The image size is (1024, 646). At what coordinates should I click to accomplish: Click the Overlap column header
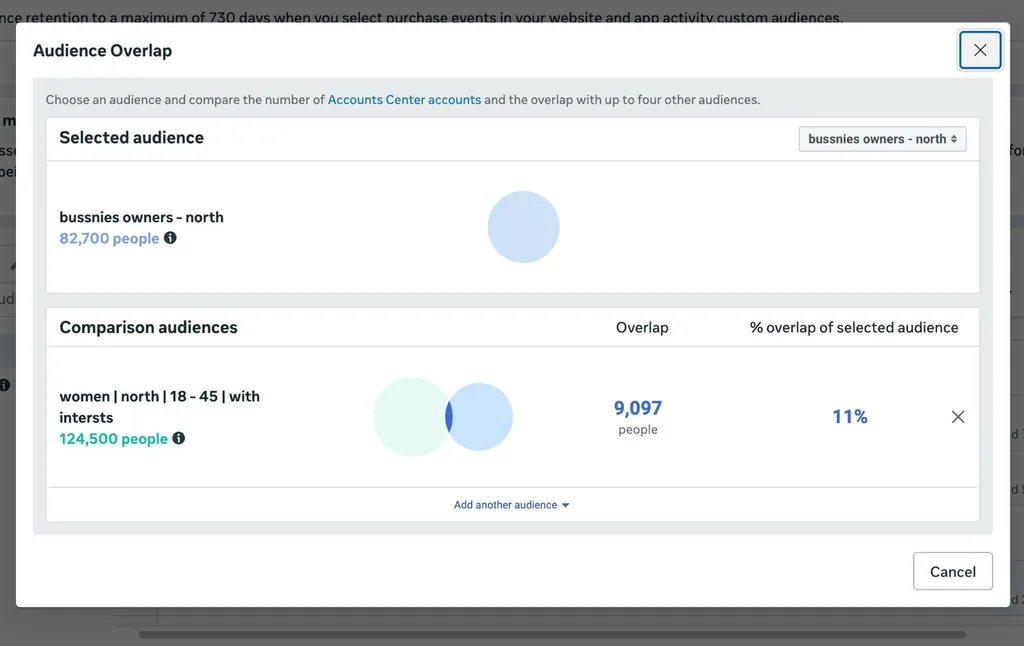(642, 327)
